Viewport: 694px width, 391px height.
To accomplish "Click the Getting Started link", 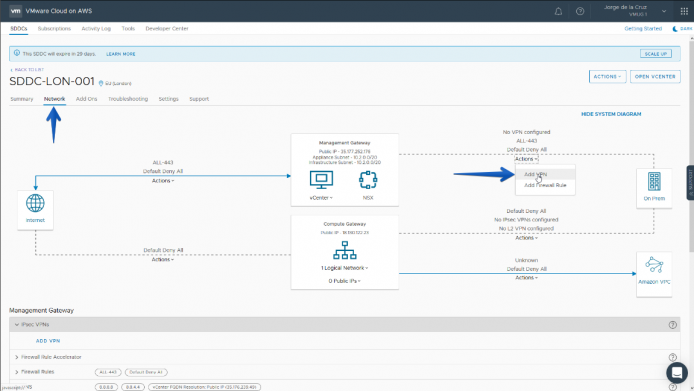I will 643,29.
